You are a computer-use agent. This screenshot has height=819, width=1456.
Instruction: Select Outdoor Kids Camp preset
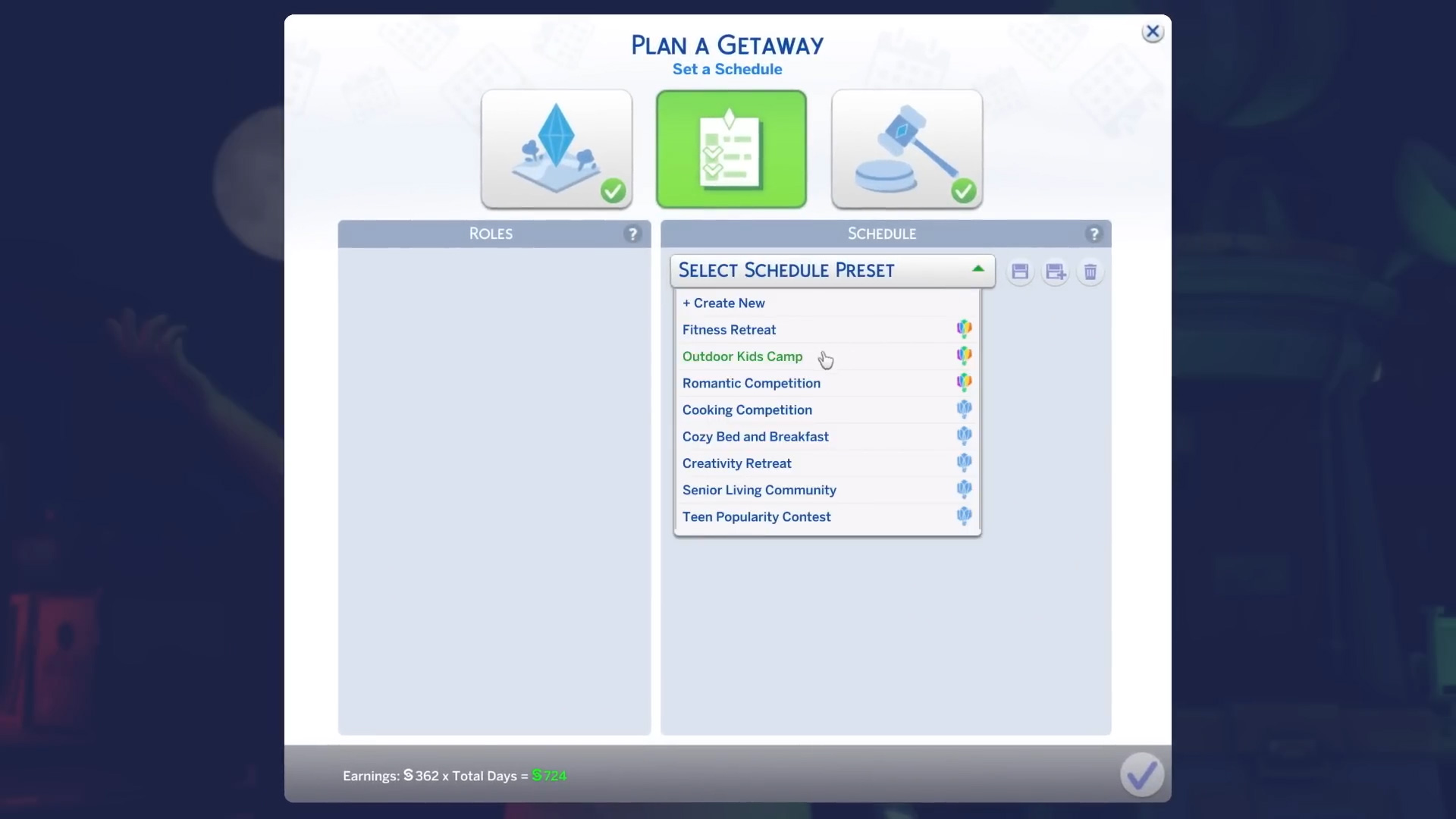[742, 356]
